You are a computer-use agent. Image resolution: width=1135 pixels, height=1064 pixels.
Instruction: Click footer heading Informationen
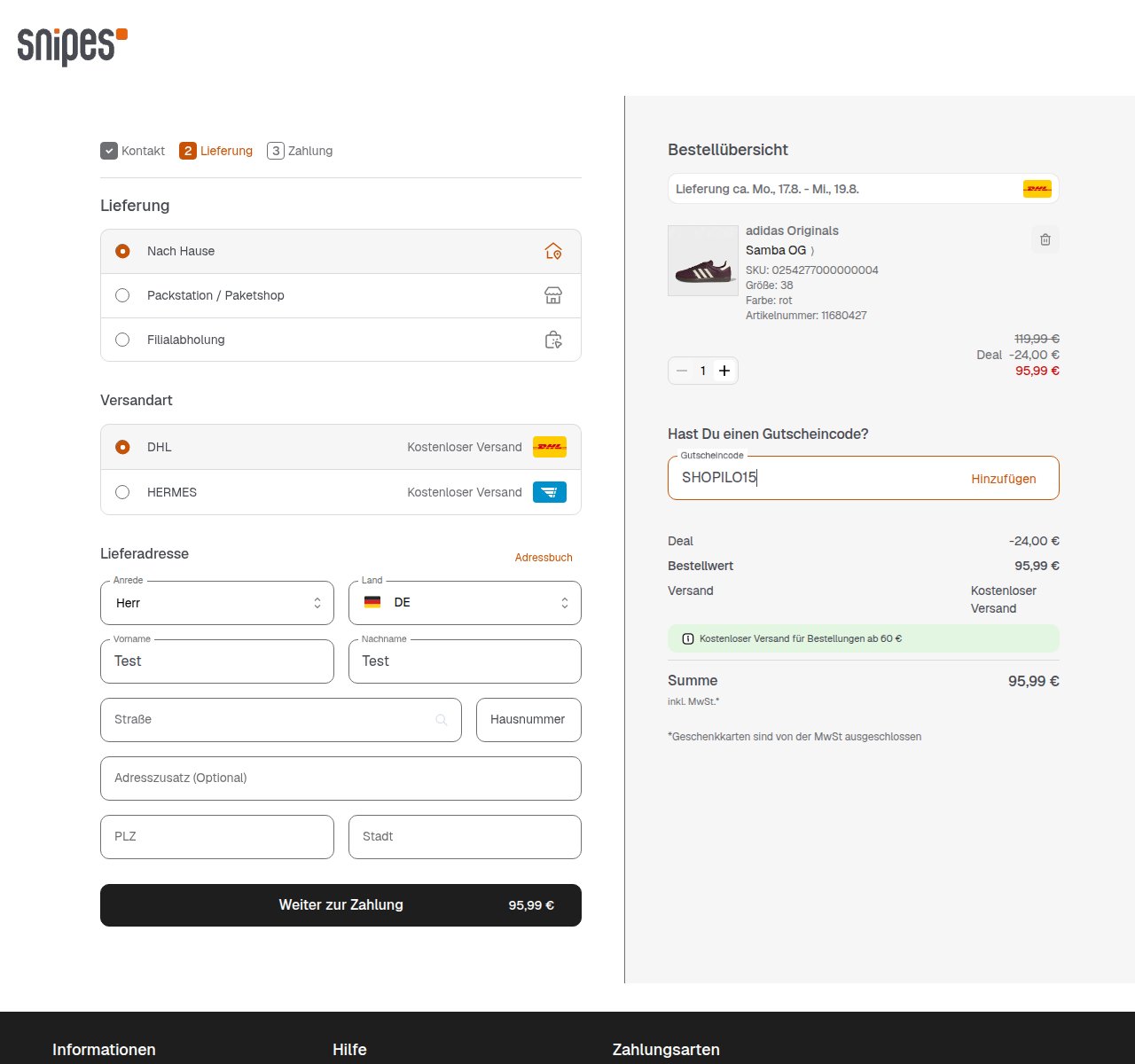coord(104,1050)
